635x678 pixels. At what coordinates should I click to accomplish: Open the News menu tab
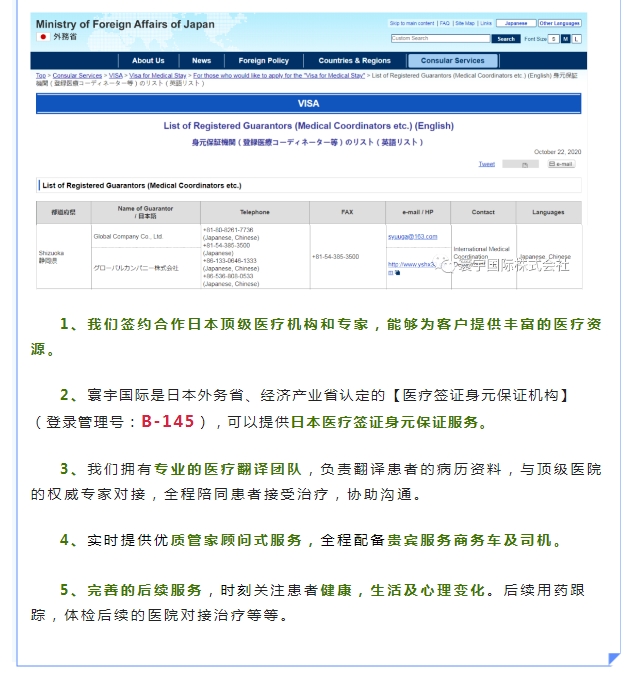tap(201, 61)
